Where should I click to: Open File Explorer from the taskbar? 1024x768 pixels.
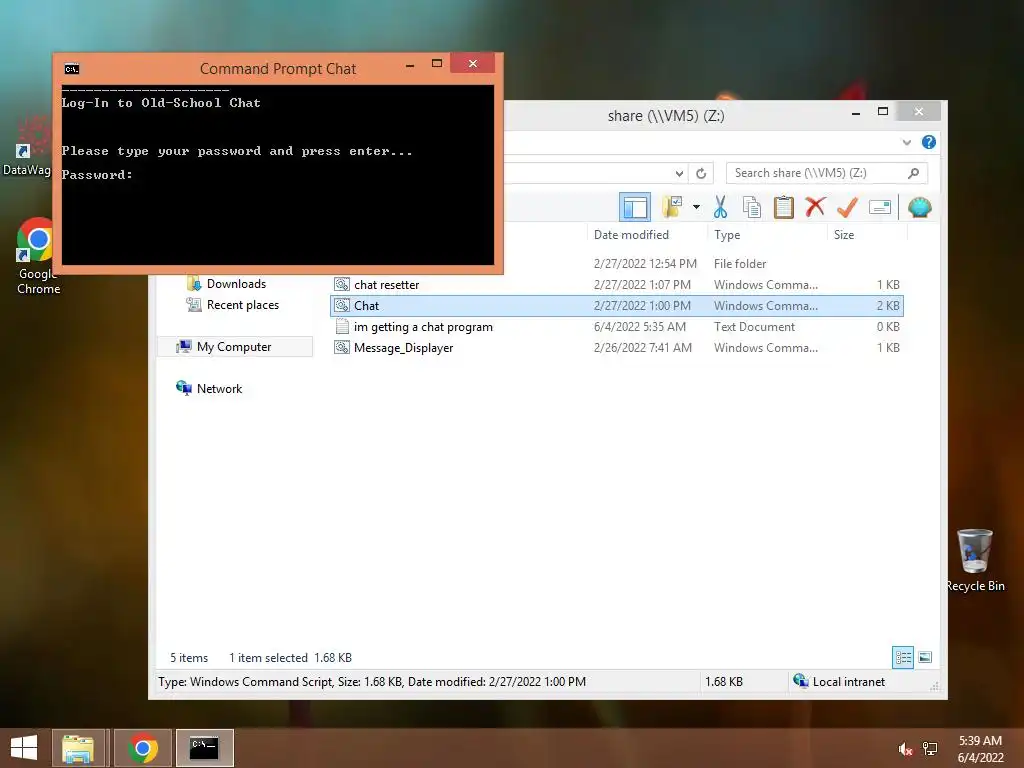point(78,748)
